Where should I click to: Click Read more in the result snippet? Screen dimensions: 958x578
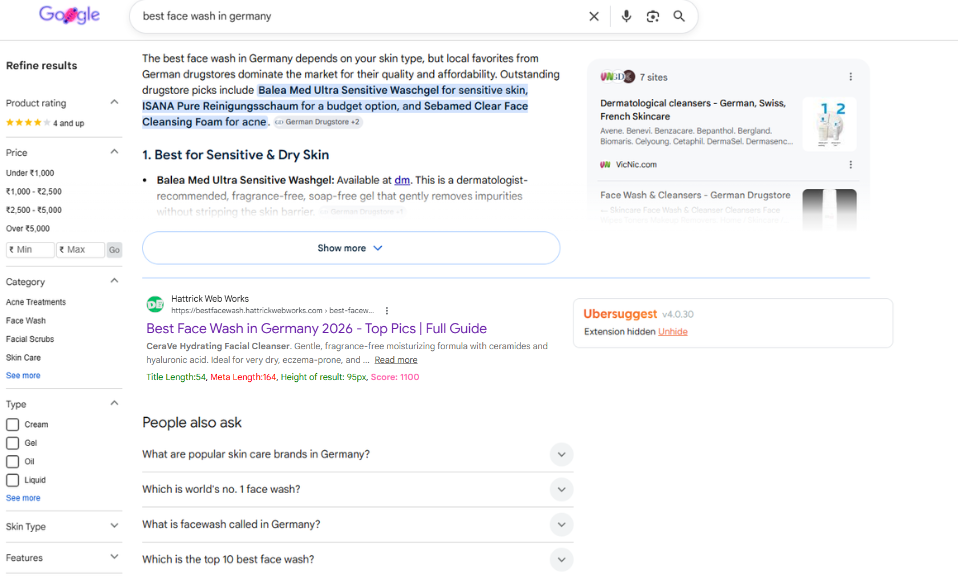click(396, 360)
